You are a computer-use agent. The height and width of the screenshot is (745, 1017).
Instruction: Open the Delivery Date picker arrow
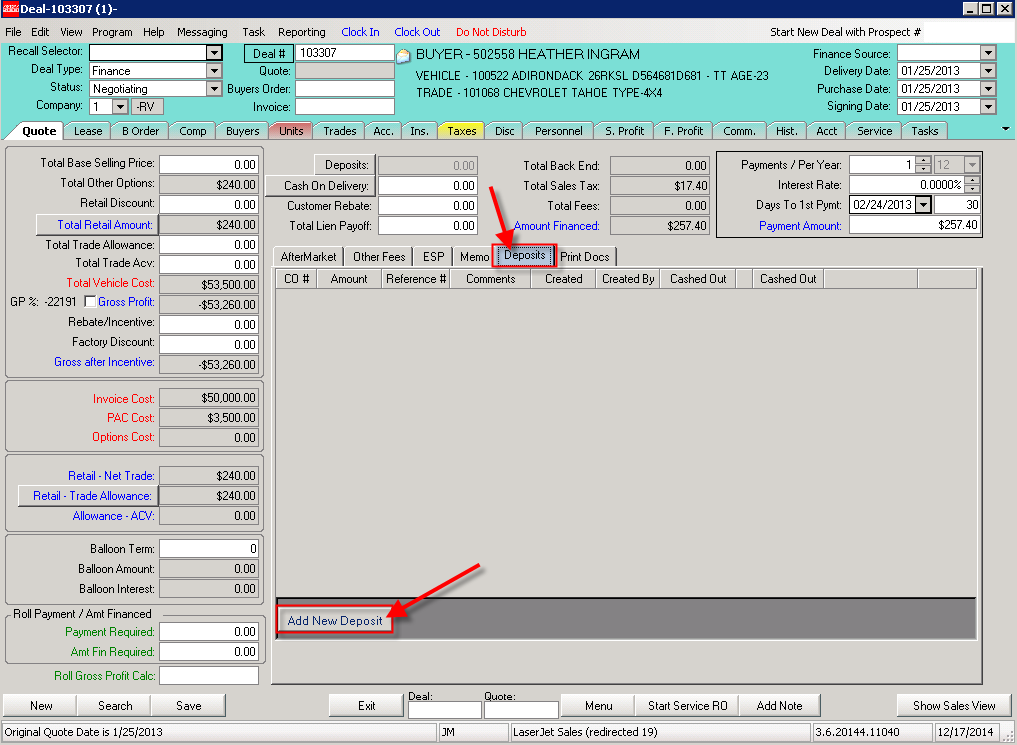click(x=988, y=71)
